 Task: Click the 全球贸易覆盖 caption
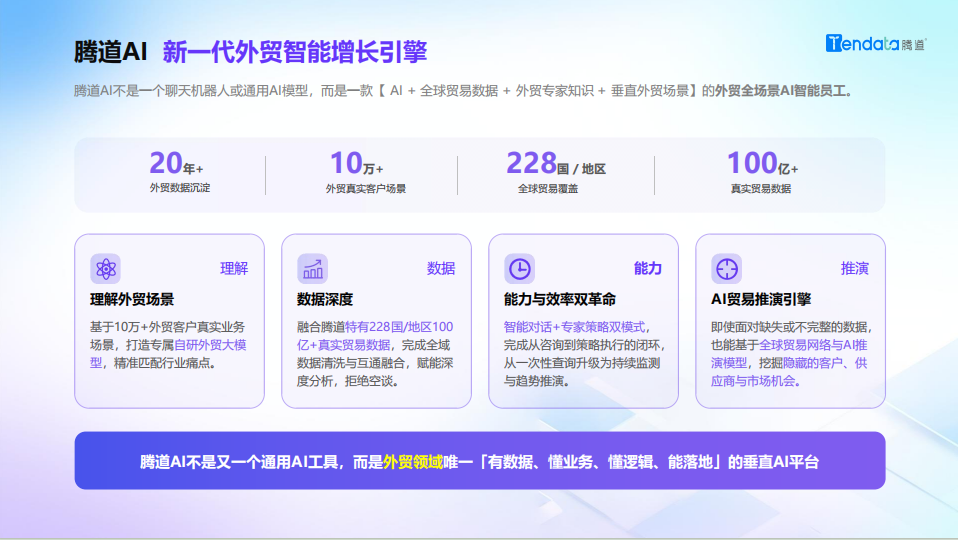point(548,189)
